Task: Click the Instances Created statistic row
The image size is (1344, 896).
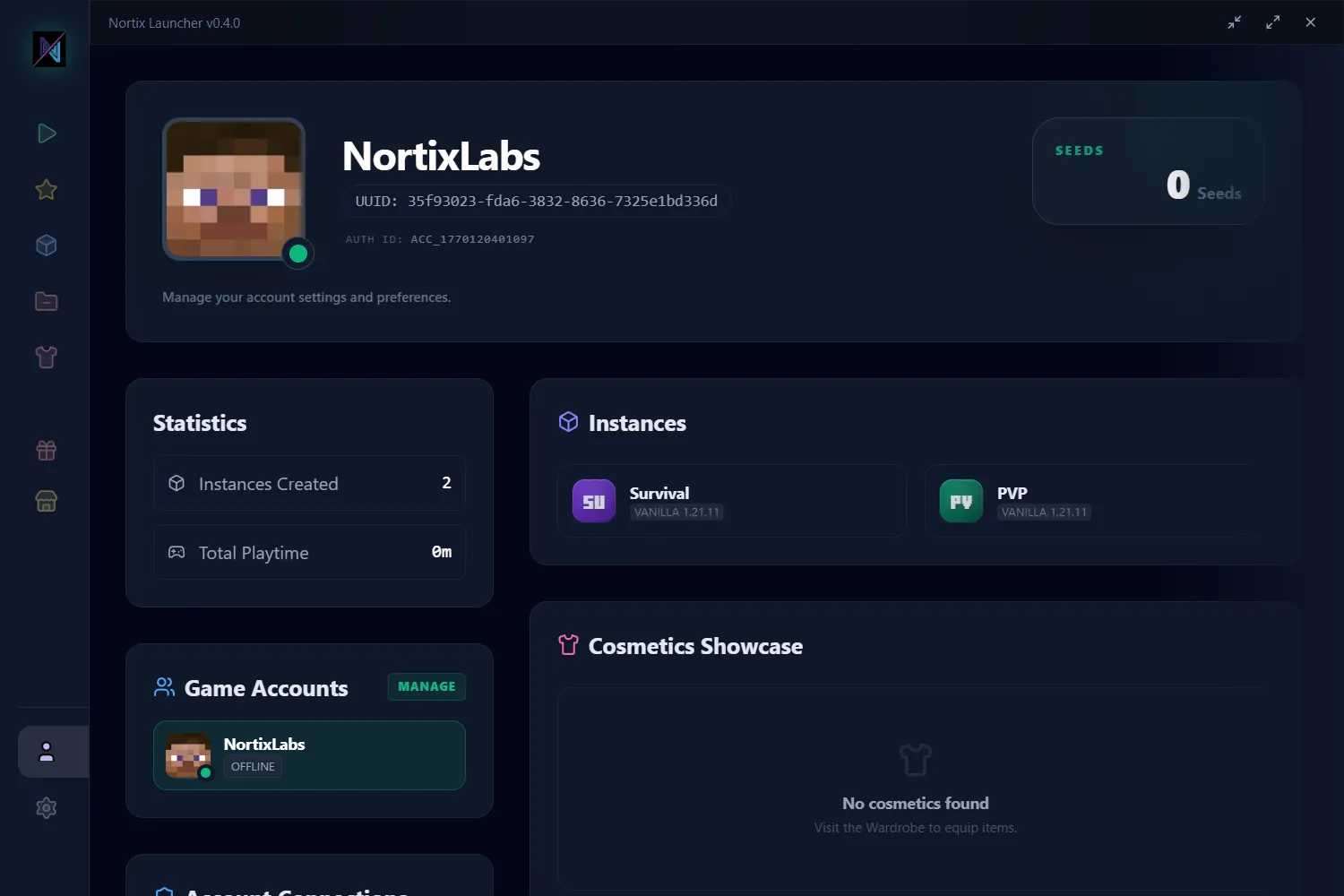Action: pyautogui.click(x=309, y=484)
